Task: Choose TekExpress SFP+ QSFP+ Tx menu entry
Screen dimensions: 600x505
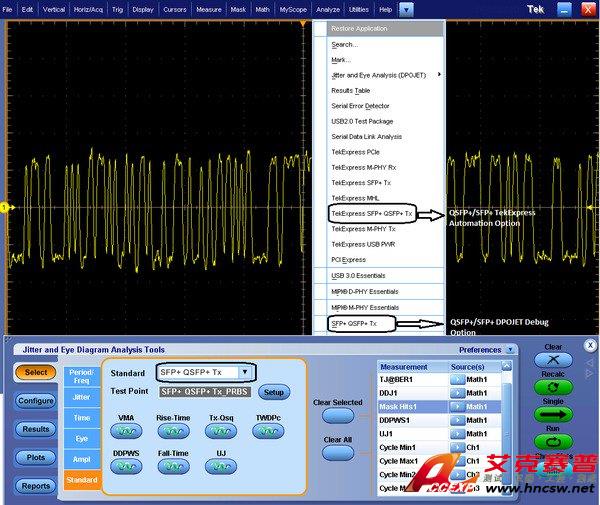Action: [371, 213]
